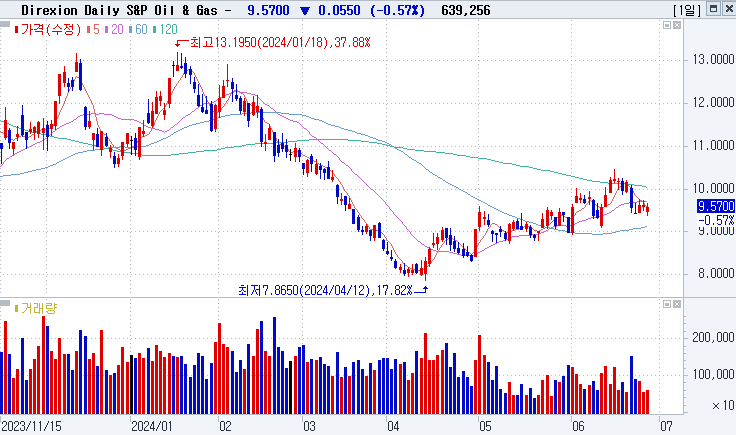Click the 11.0000 price axis label
The image size is (736, 435).
[x=713, y=145]
